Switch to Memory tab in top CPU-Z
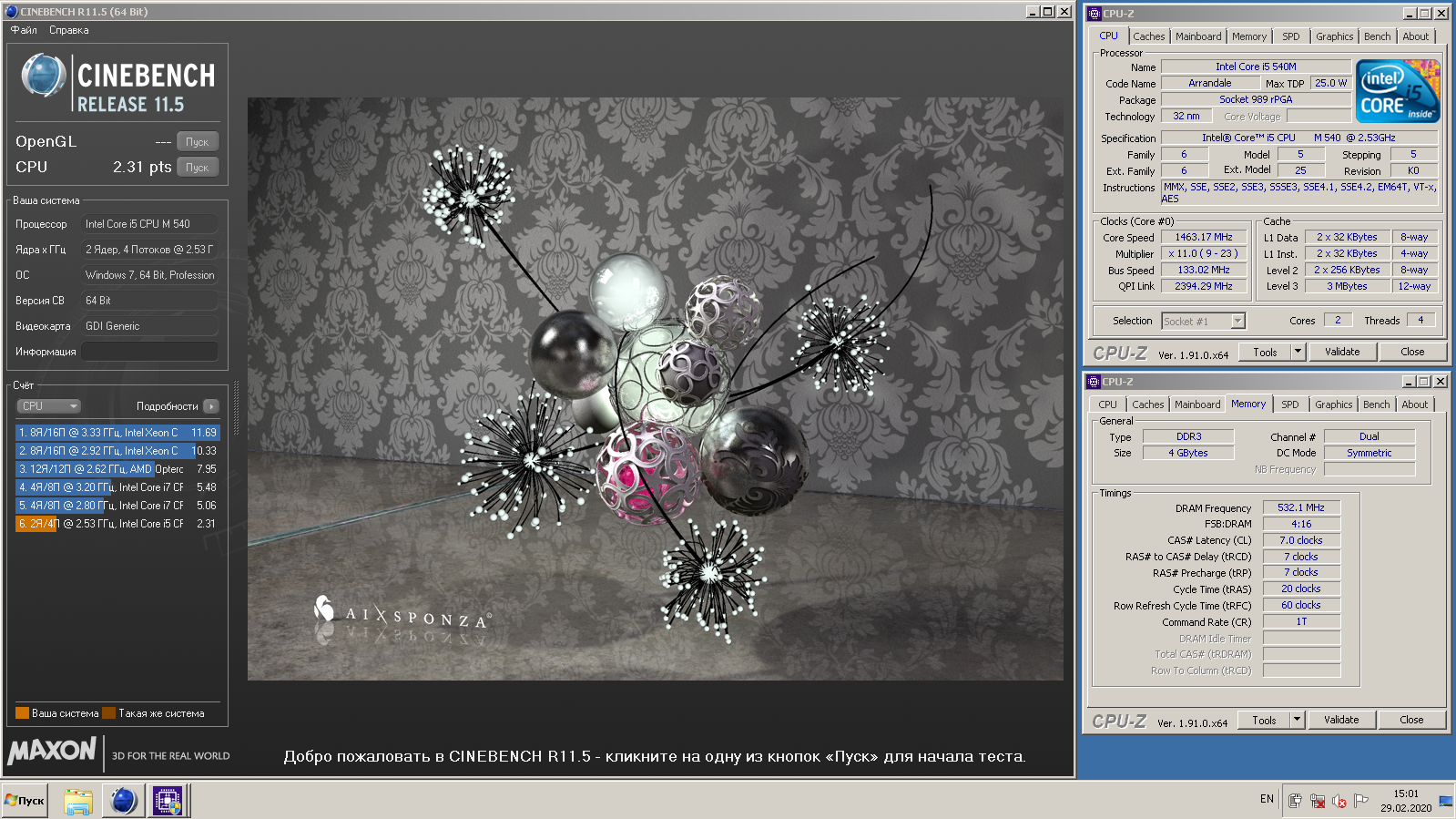 pos(1248,36)
